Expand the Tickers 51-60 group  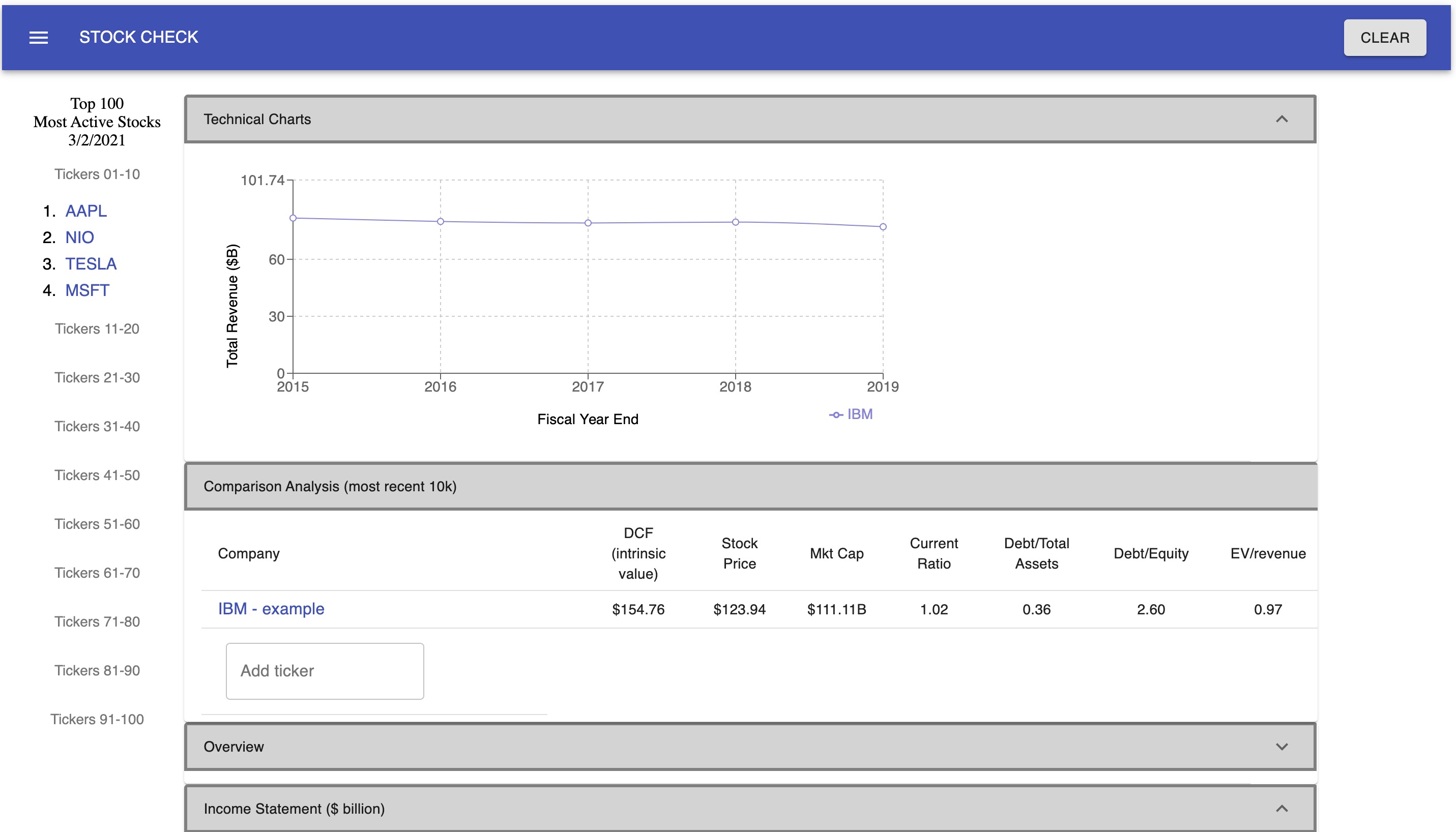(97, 524)
